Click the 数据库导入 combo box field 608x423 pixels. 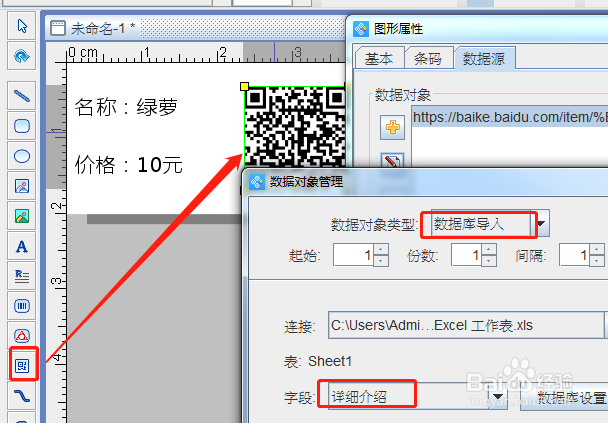pos(481,224)
